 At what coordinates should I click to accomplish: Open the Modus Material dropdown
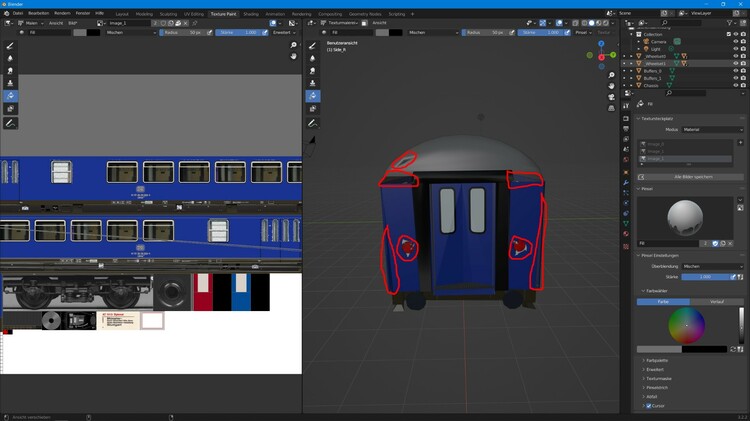[712, 130]
